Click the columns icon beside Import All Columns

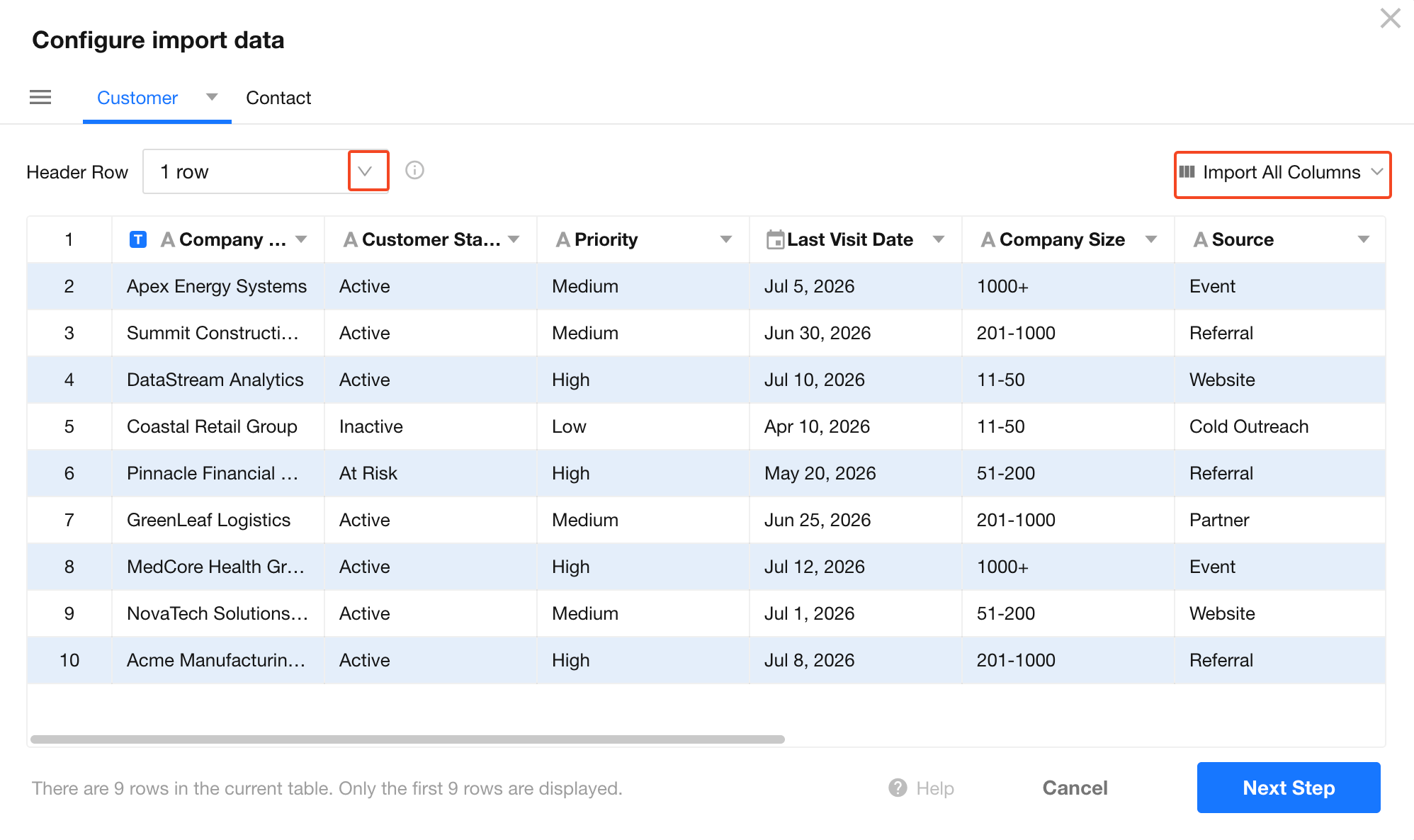pos(1187,172)
